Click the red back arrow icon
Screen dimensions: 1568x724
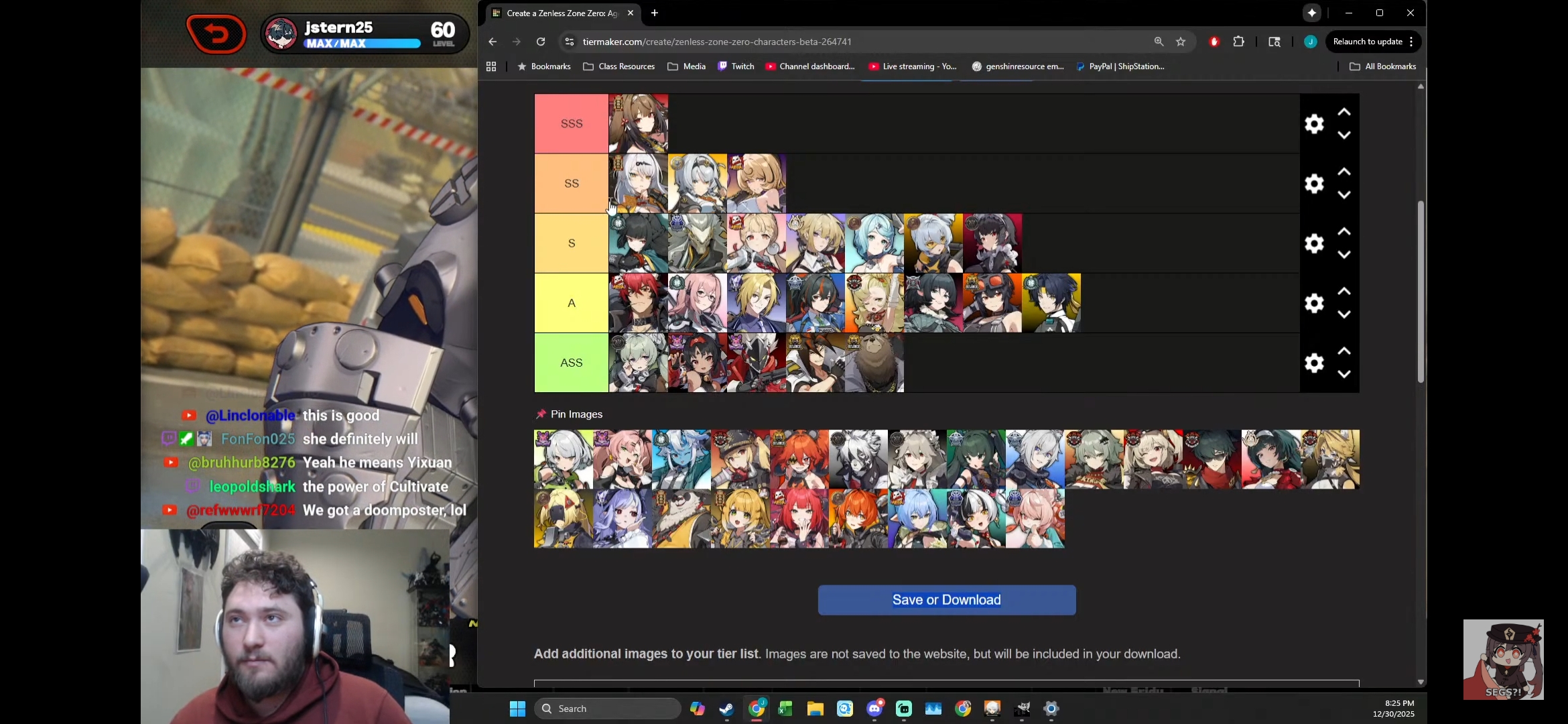pos(216,34)
